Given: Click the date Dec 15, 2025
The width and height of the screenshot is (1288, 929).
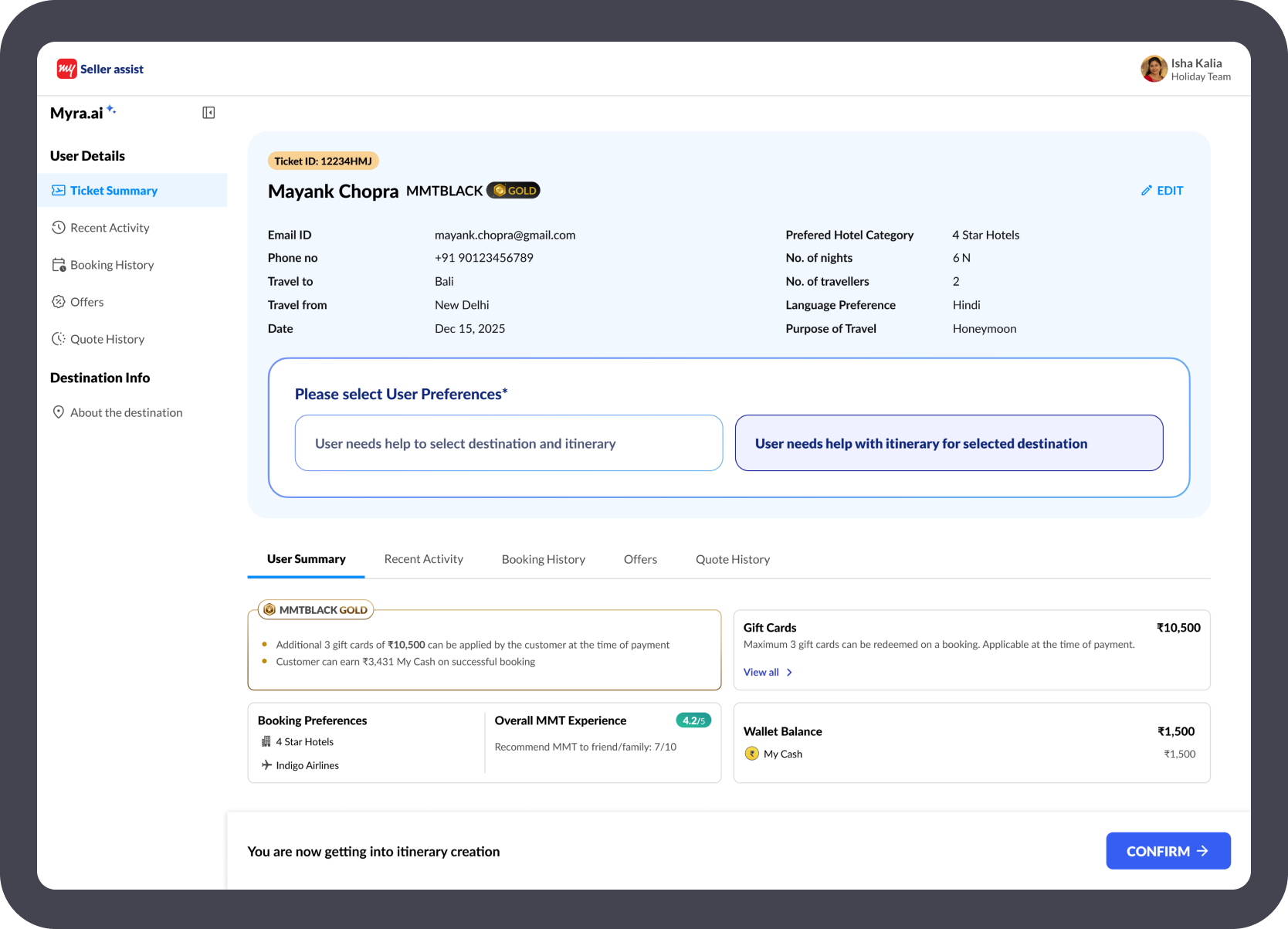Looking at the screenshot, I should (470, 329).
